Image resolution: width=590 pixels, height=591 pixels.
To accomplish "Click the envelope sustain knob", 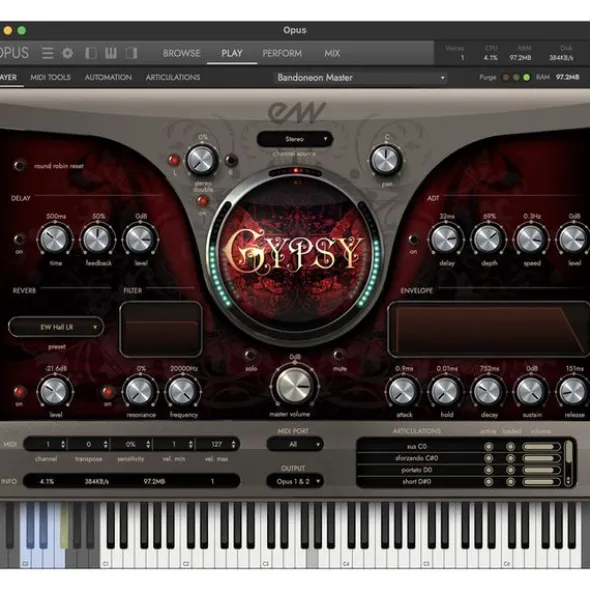I will (532, 391).
